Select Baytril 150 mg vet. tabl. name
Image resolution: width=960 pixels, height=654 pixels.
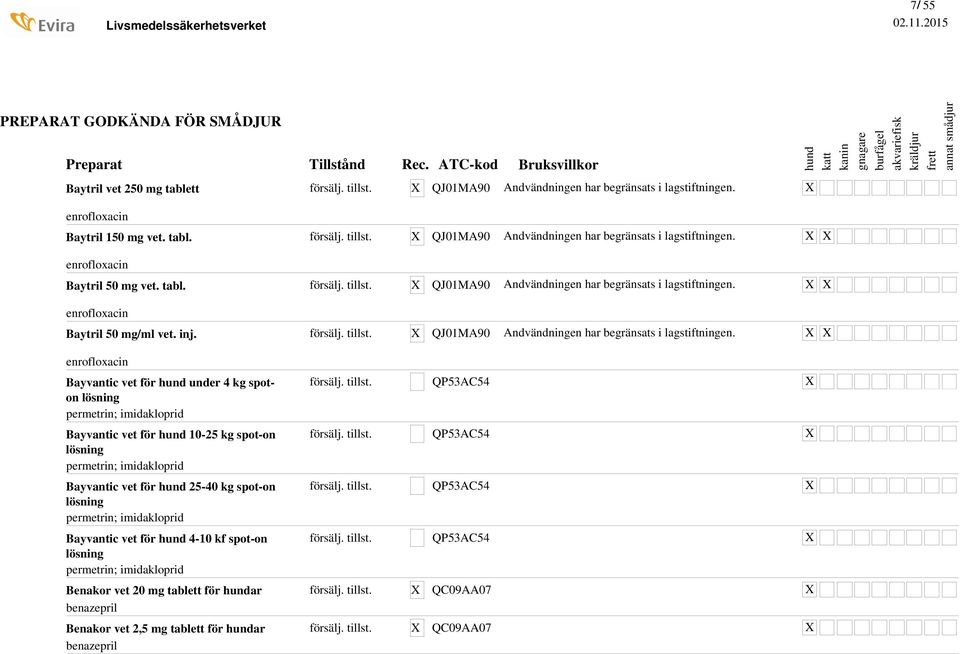(129, 237)
